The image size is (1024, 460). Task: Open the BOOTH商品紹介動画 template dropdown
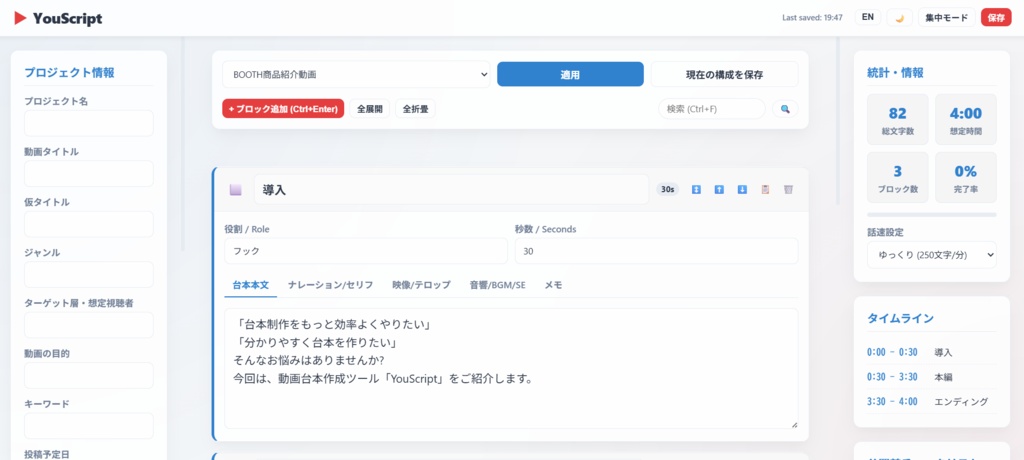(356, 74)
